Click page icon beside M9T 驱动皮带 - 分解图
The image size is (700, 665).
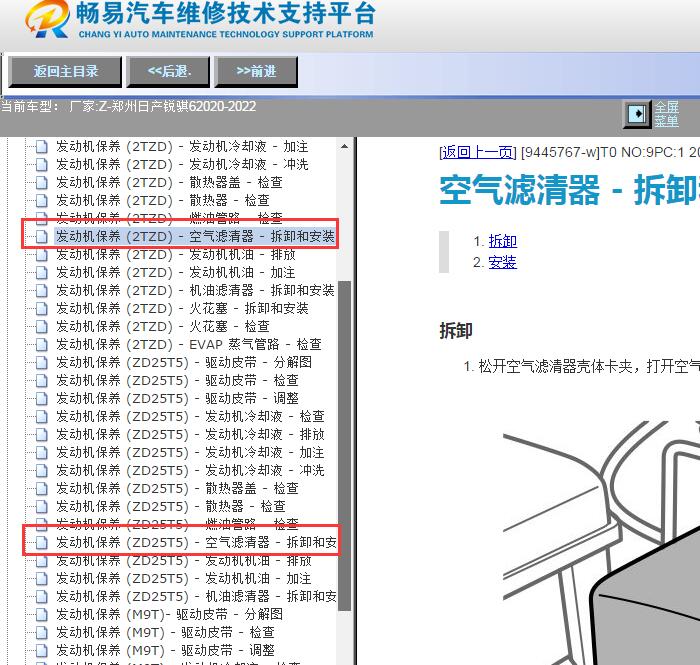pos(42,614)
